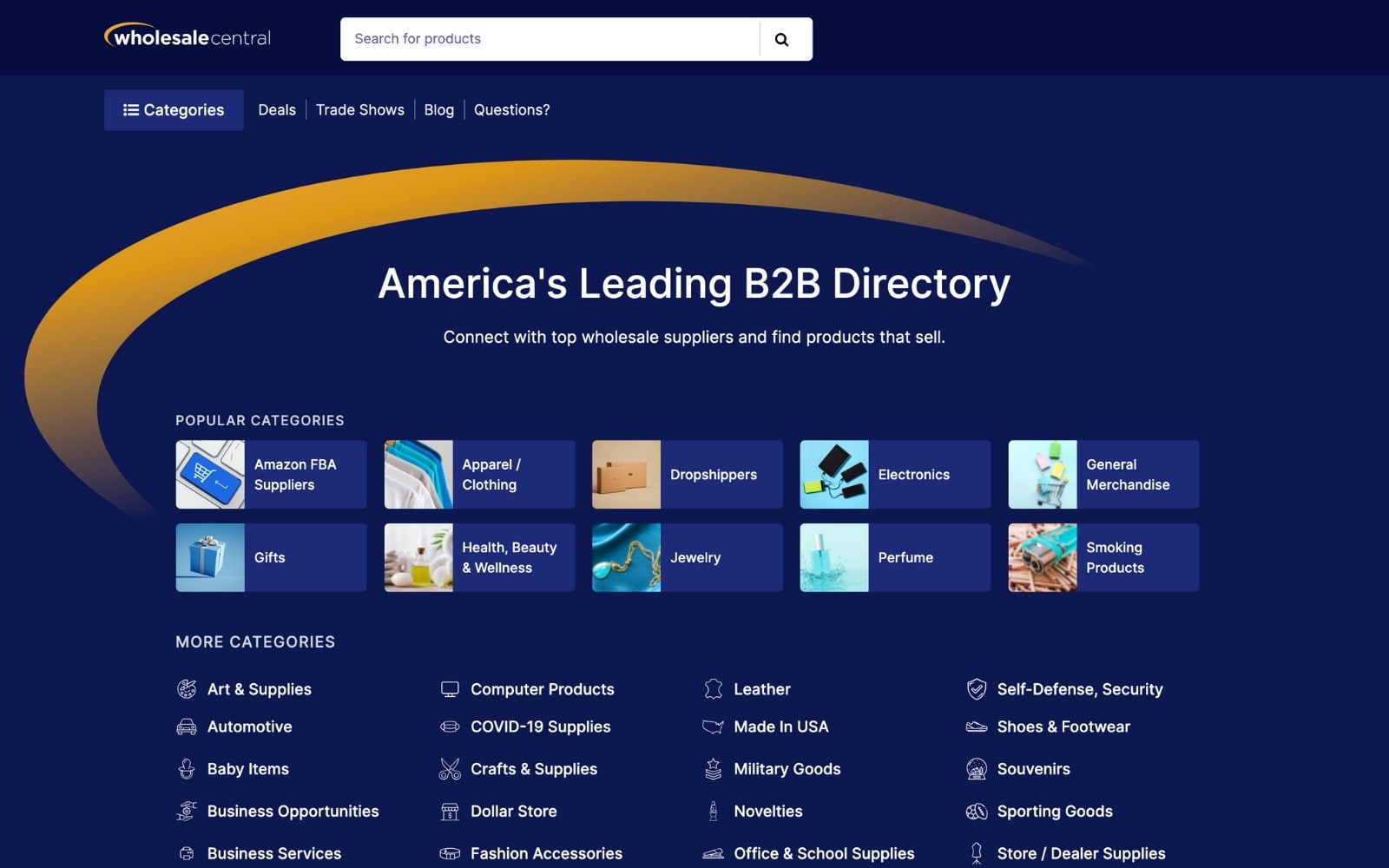Open the Categories menu
This screenshot has width=1389, height=868.
pos(174,110)
